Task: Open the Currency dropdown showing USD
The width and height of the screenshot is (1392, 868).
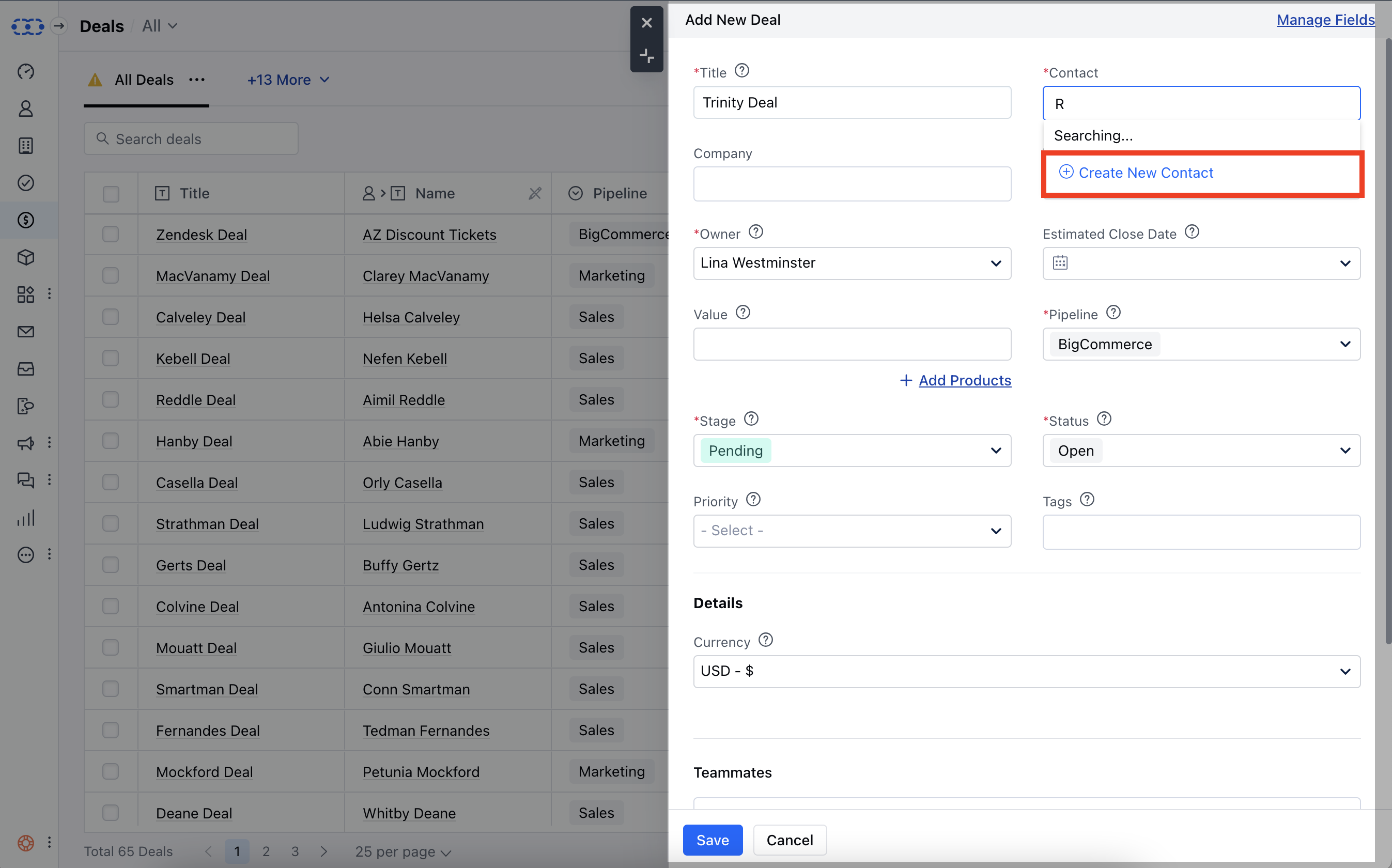Action: click(x=1026, y=671)
